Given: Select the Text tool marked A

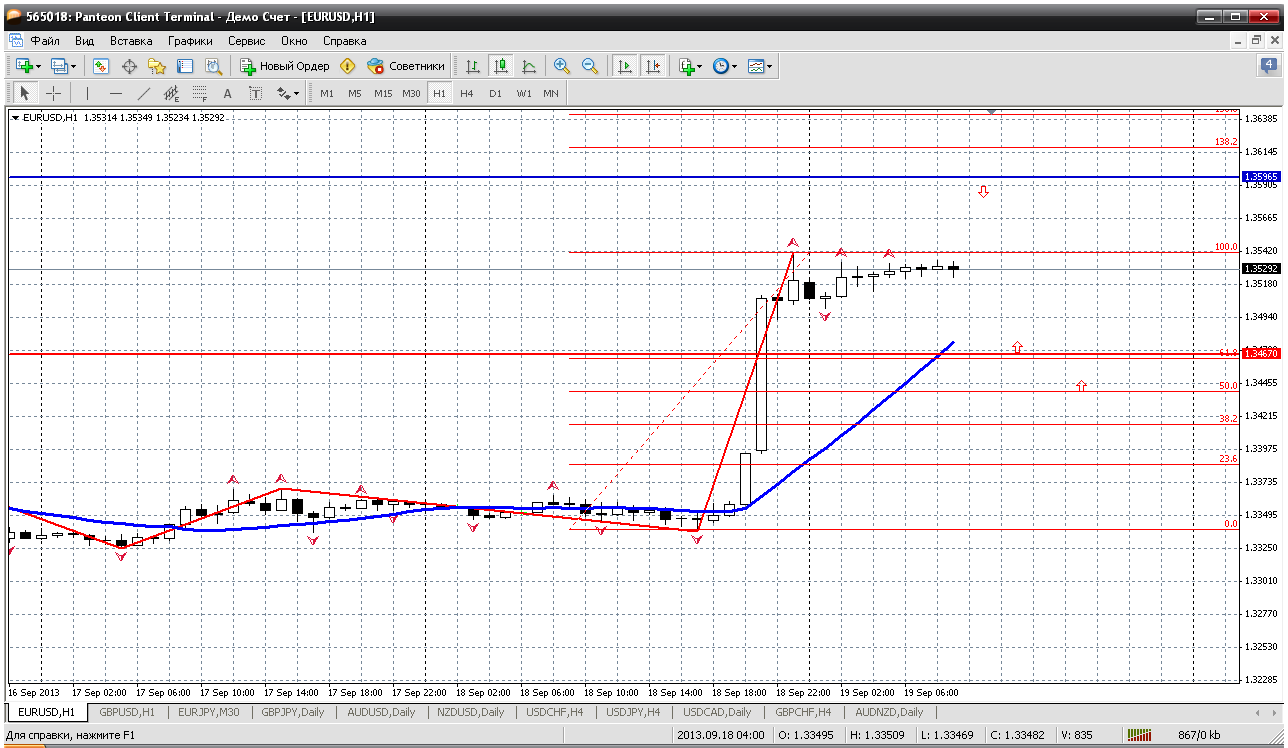Looking at the screenshot, I should pyautogui.click(x=227, y=93).
